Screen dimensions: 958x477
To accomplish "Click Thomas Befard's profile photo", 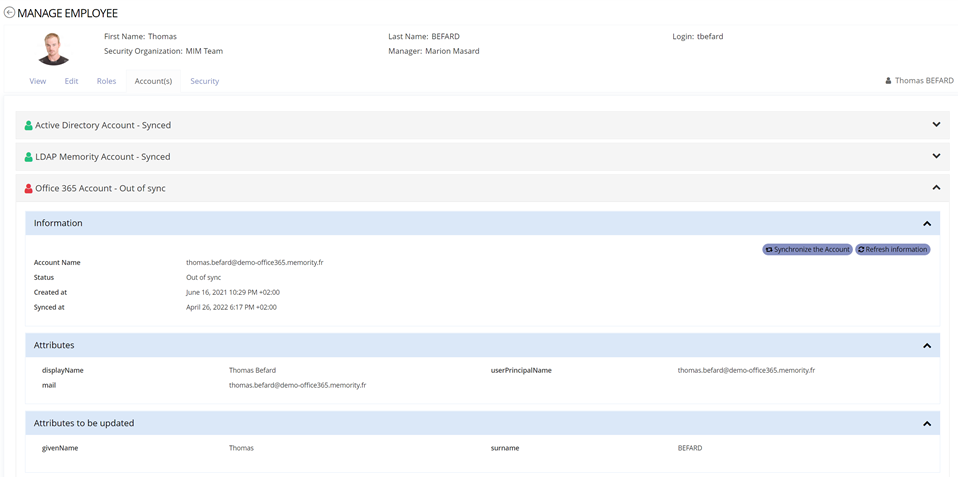I will coord(54,47).
